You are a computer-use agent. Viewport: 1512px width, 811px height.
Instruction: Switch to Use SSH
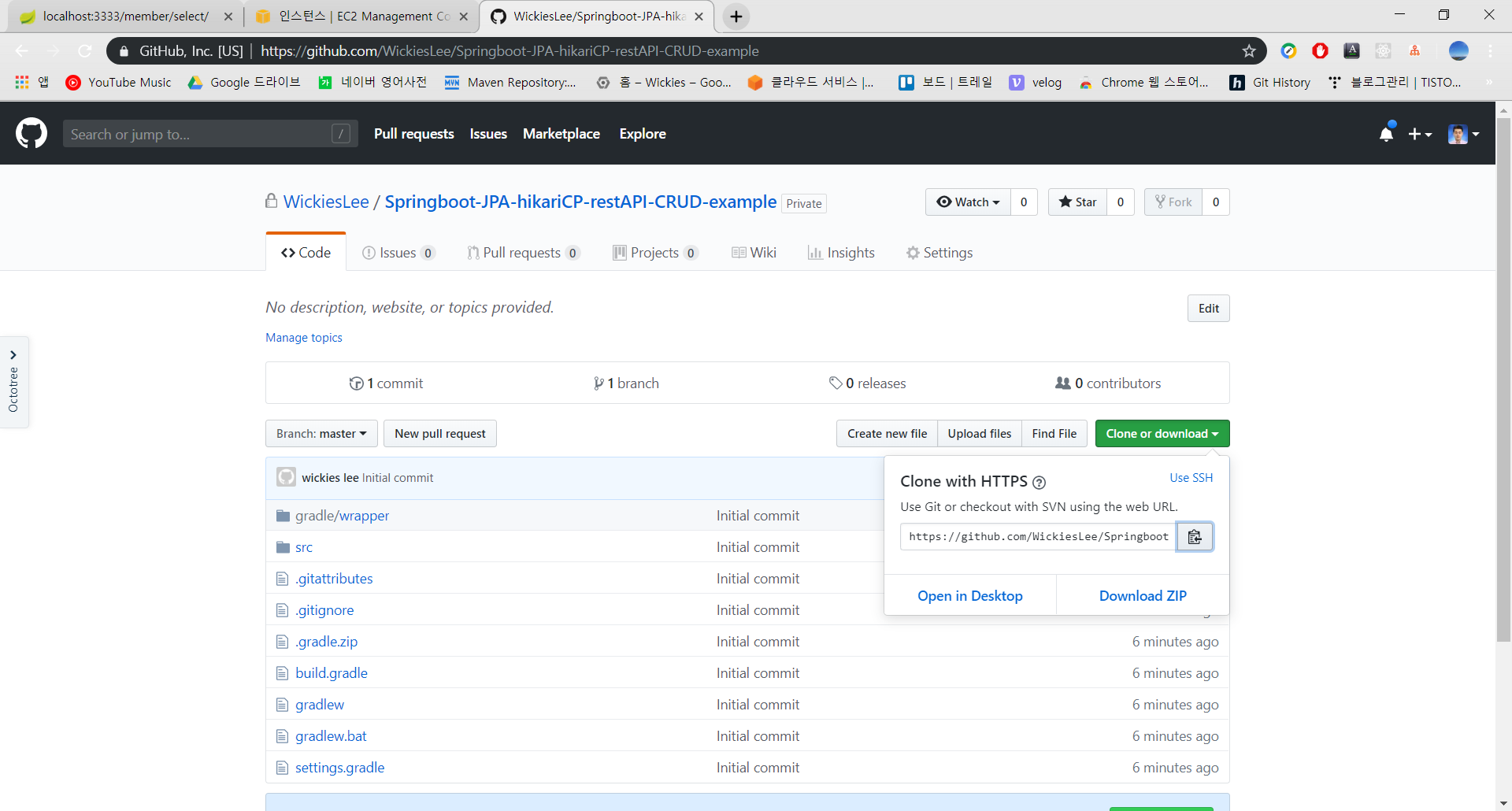tap(1191, 478)
